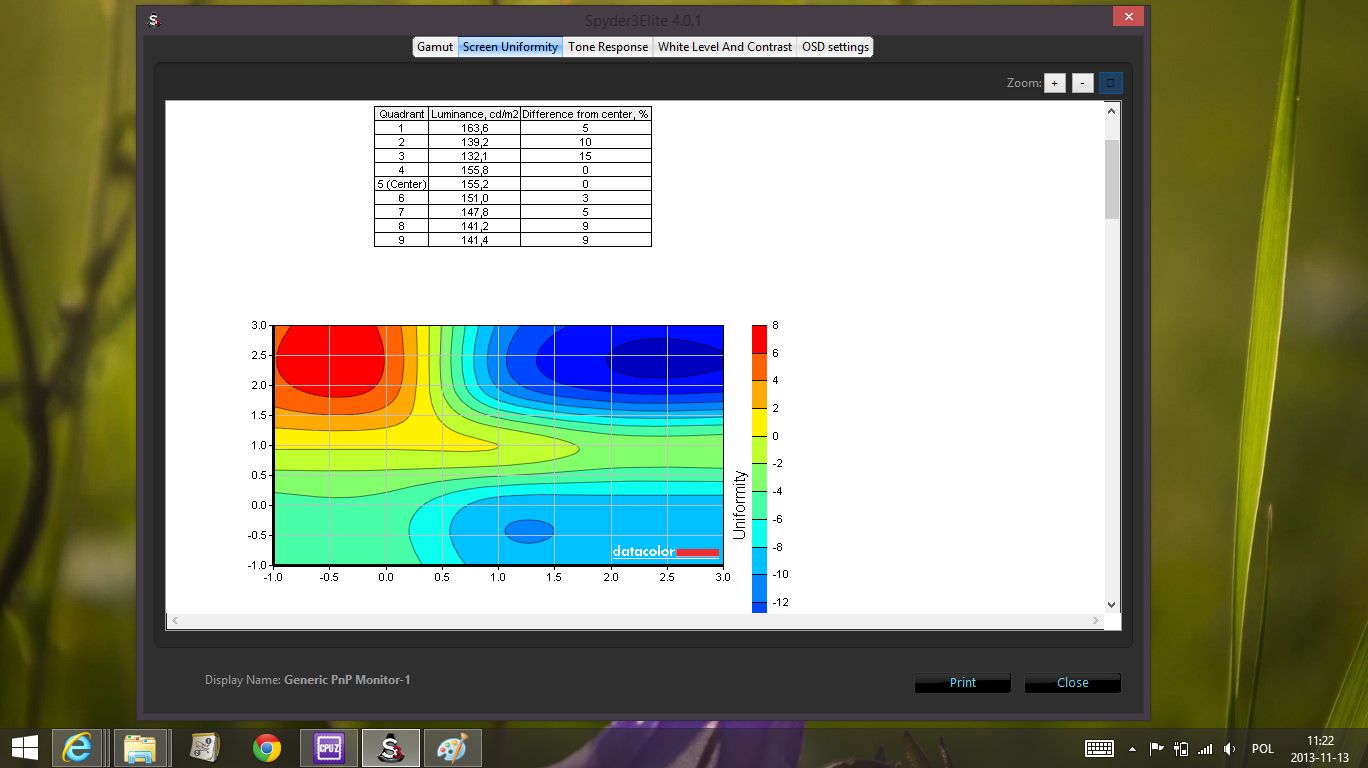Click the '5 (Center)' quadrant cell
The height and width of the screenshot is (768, 1368).
(x=402, y=184)
